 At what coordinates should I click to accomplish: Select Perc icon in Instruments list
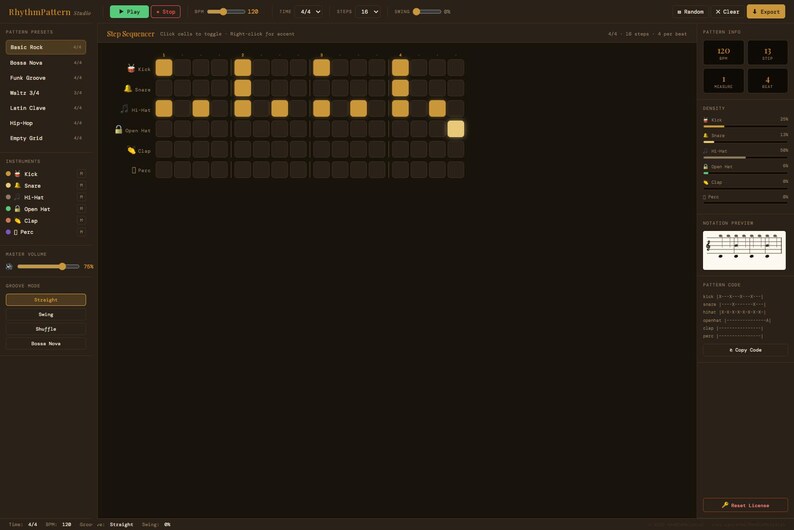[x=16, y=232]
